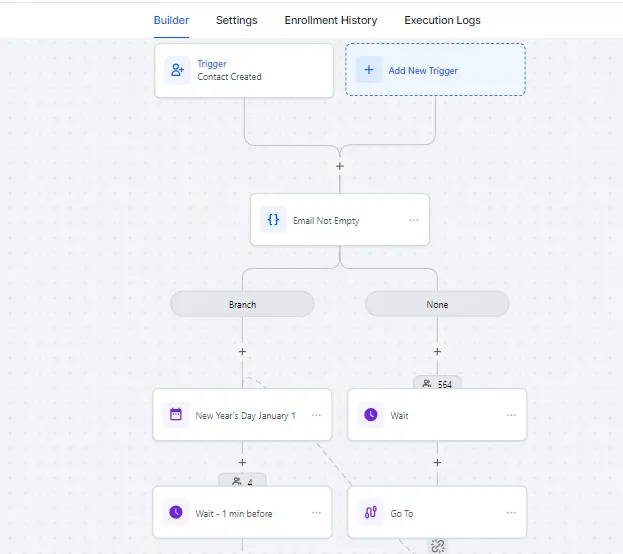The image size is (623, 554).
Task: Open the Email Not Empty options menu
Action: [413, 220]
